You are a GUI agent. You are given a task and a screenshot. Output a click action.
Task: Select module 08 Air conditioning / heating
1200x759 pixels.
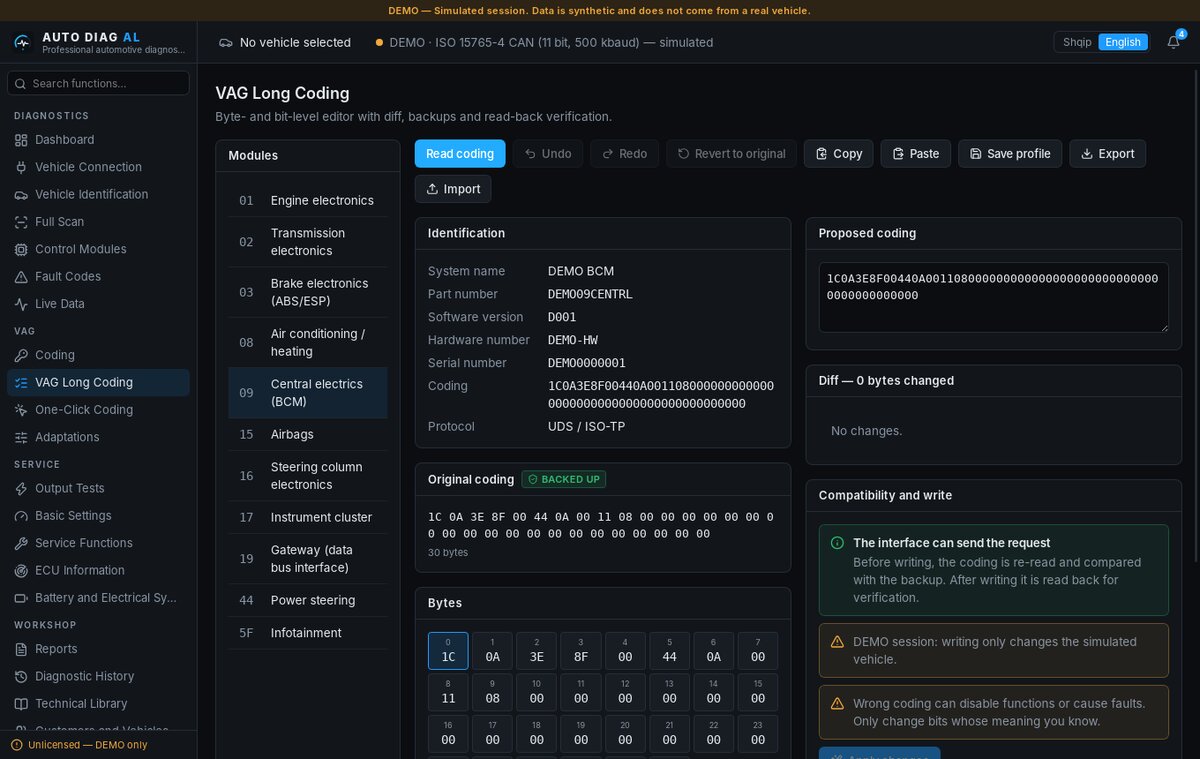(x=308, y=342)
